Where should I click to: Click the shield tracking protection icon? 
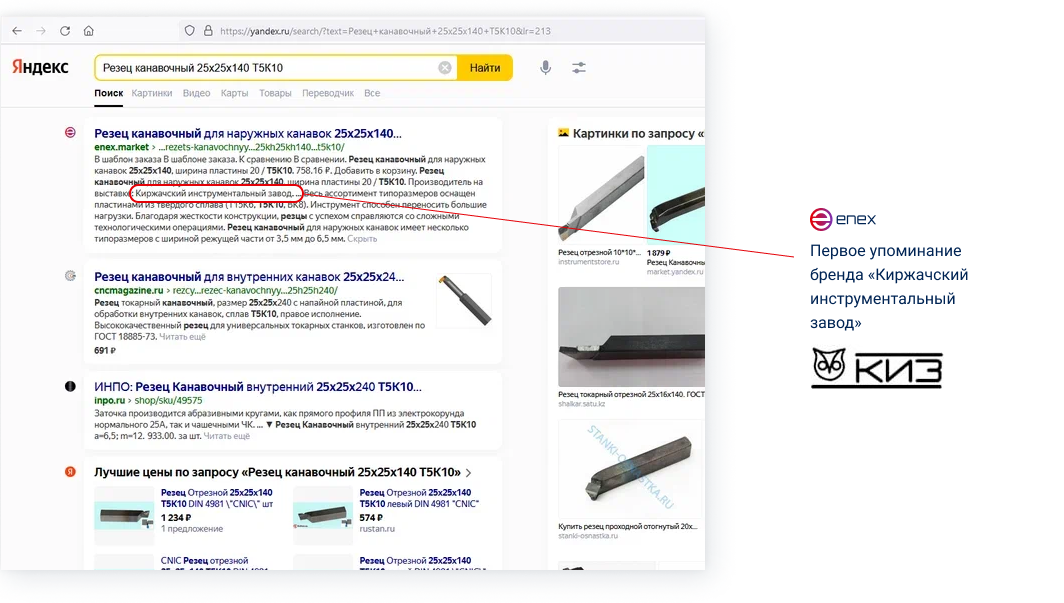189,31
